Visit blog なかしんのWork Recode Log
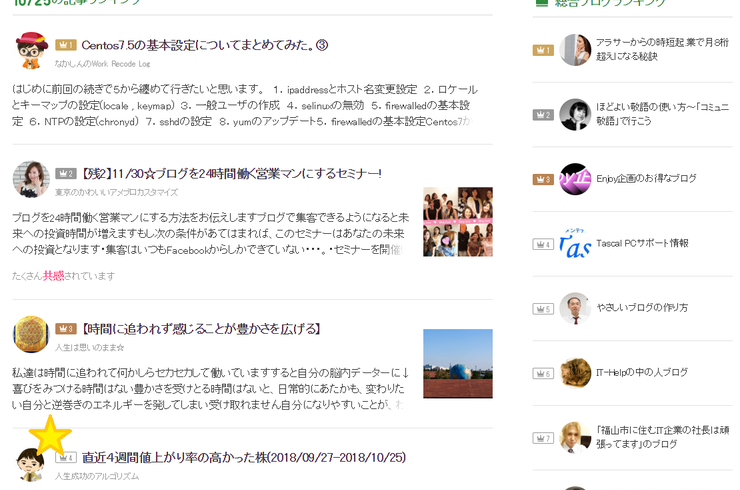 [x=102, y=64]
